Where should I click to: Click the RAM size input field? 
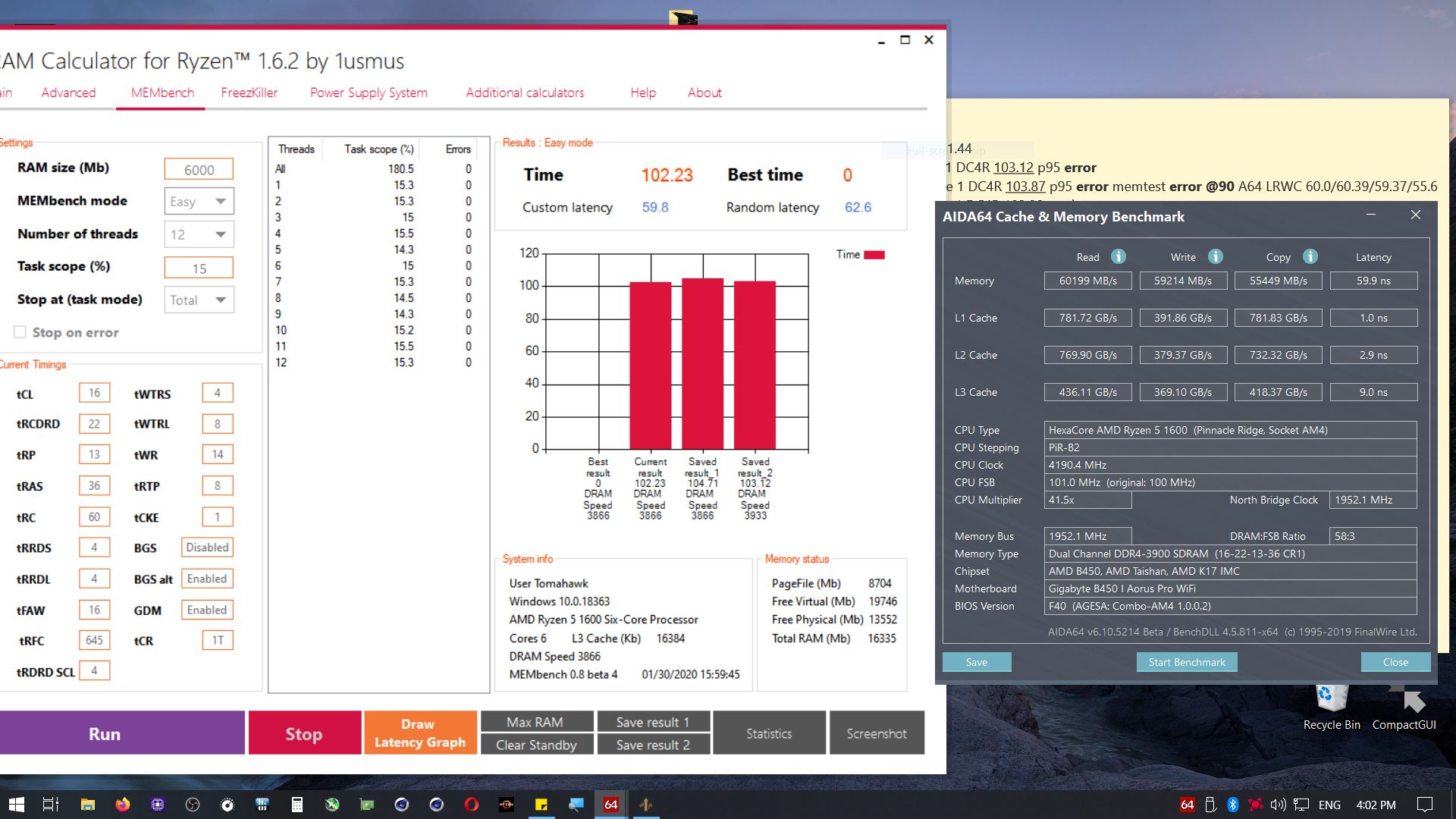(x=199, y=170)
